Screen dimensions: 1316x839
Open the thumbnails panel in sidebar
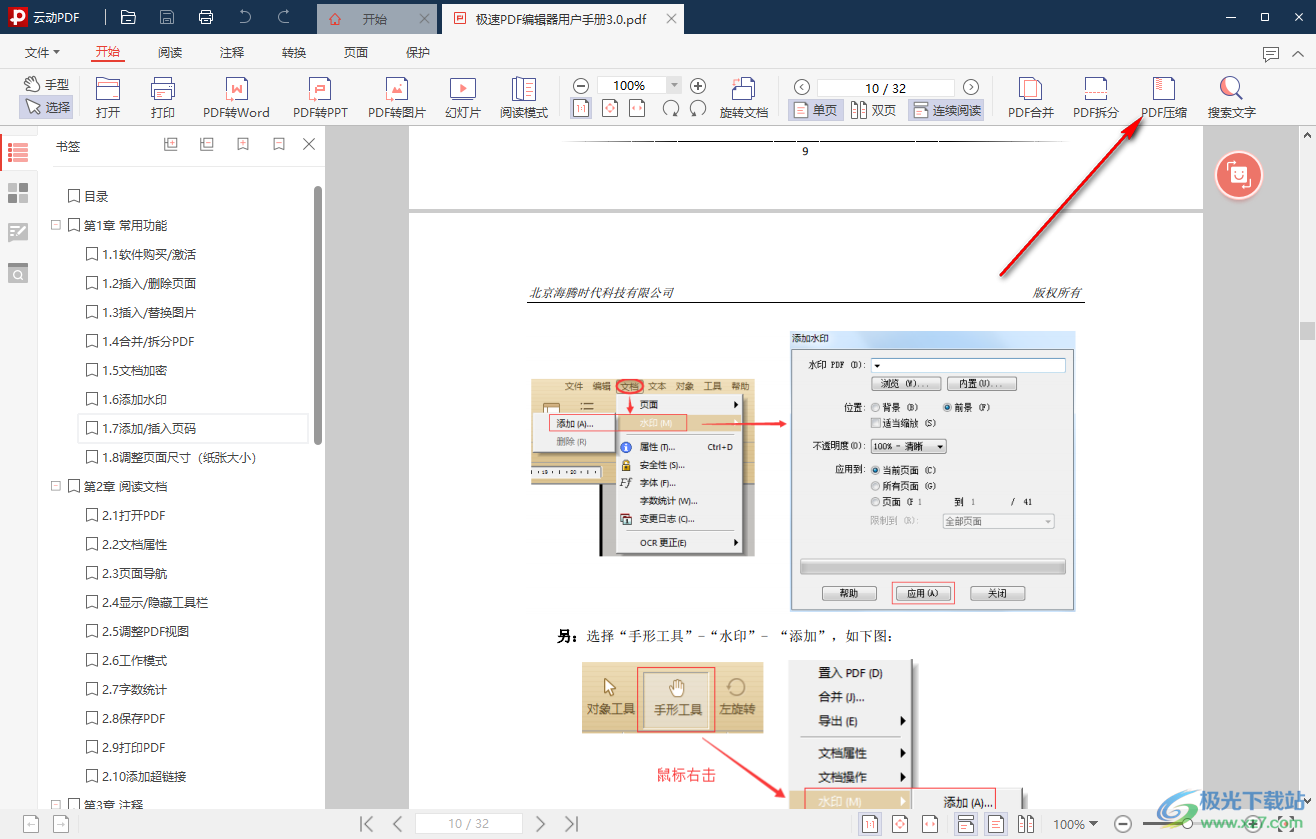[x=18, y=192]
